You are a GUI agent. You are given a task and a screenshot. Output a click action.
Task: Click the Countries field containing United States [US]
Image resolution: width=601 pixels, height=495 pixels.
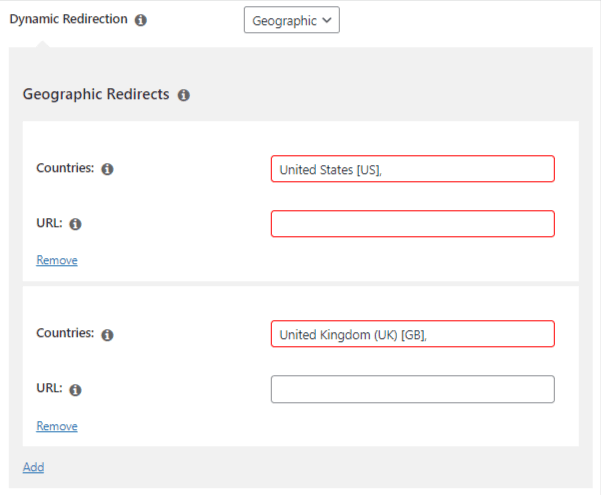point(412,169)
